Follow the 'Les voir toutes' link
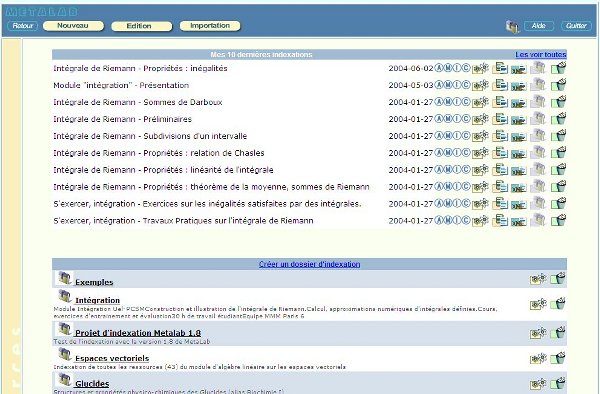 point(541,54)
